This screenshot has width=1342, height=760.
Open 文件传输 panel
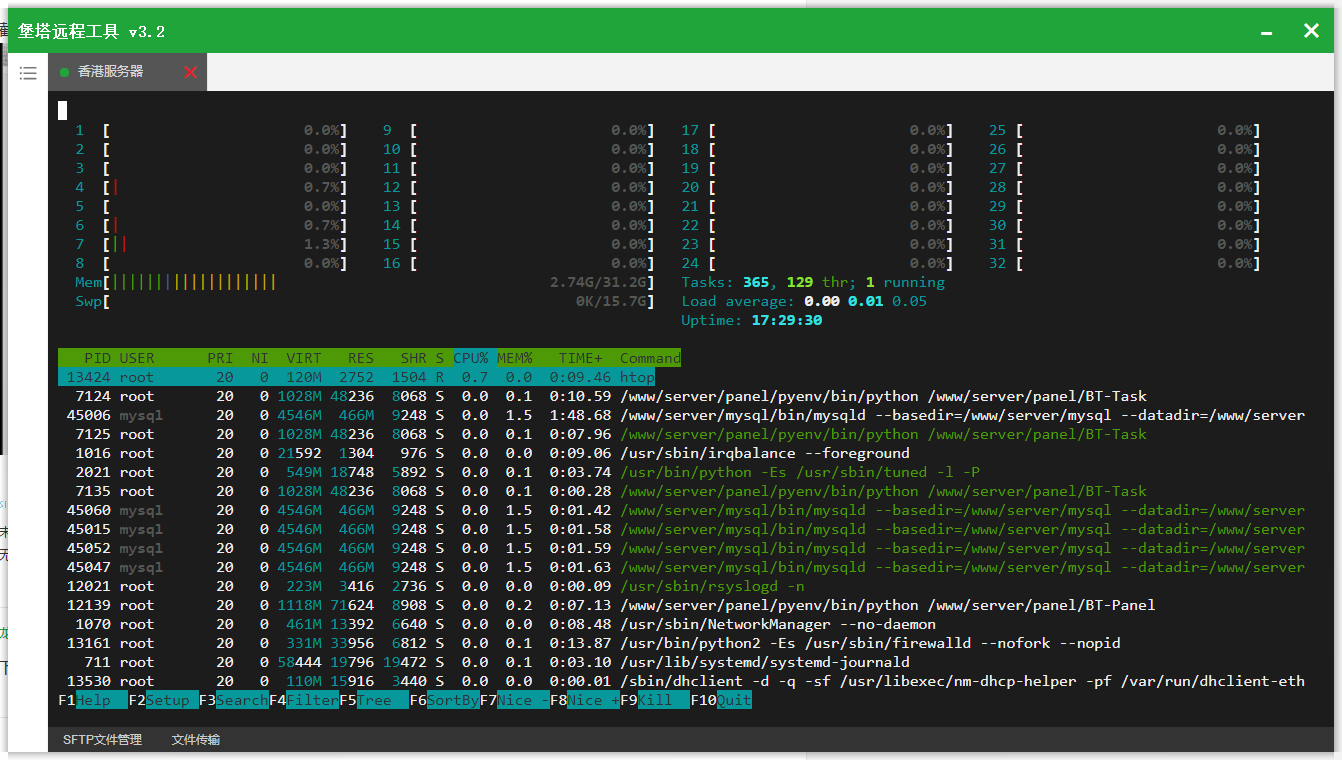click(196, 740)
